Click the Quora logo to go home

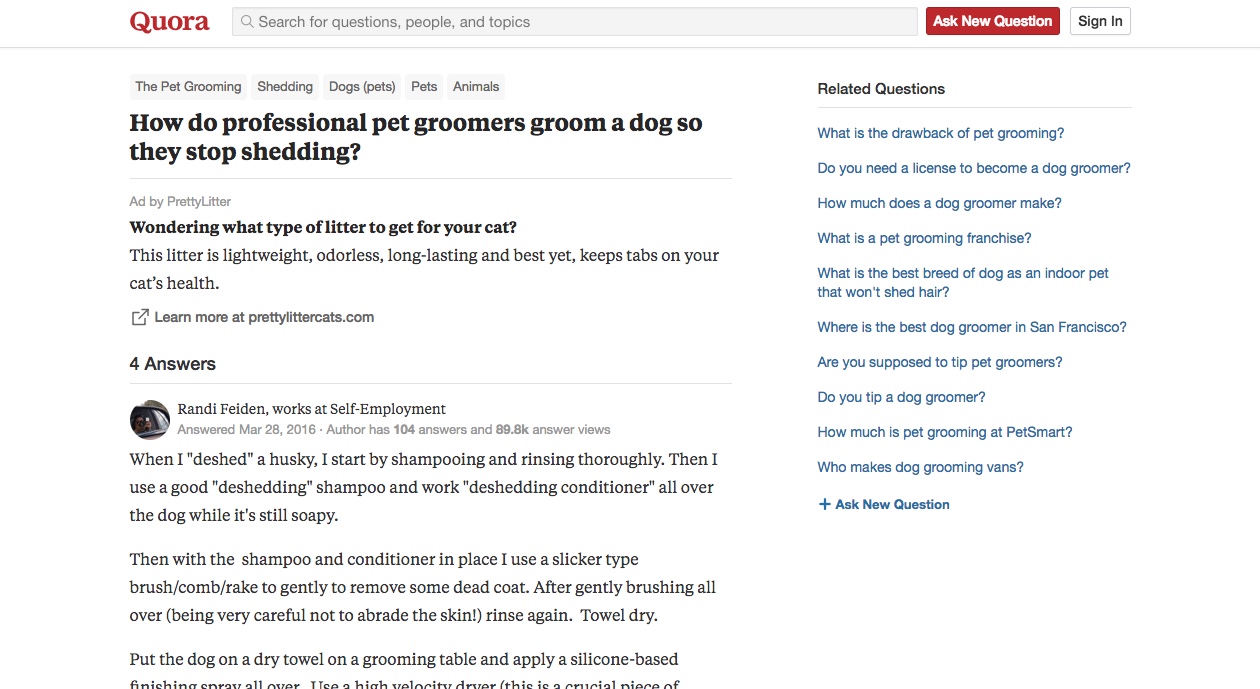[x=168, y=20]
